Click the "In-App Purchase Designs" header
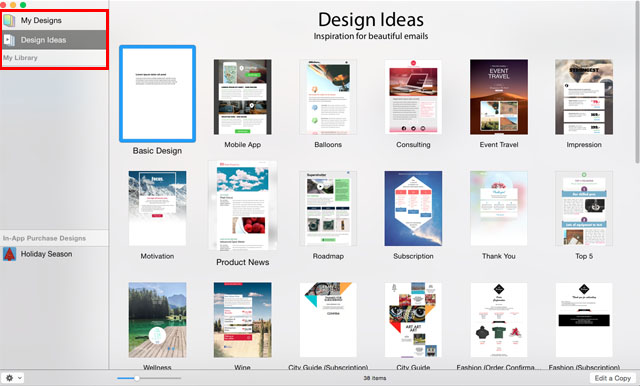This screenshot has width=640, height=386. [44, 238]
